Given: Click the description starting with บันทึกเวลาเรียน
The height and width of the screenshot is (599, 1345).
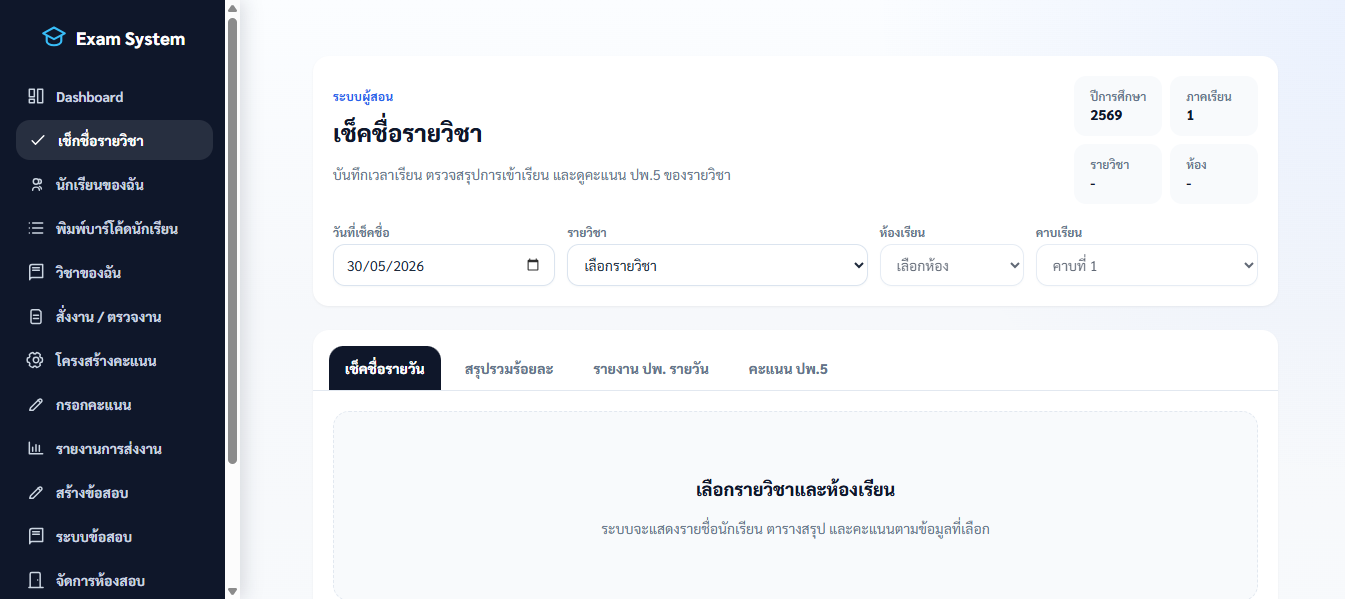Looking at the screenshot, I should 532,175.
